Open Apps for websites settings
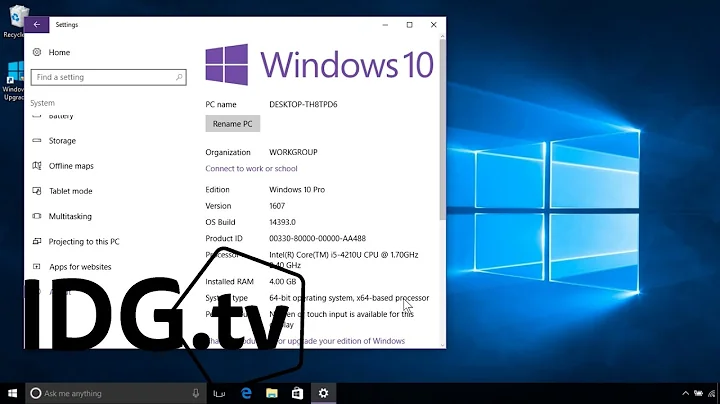The height and width of the screenshot is (404, 720). click(x=80, y=267)
